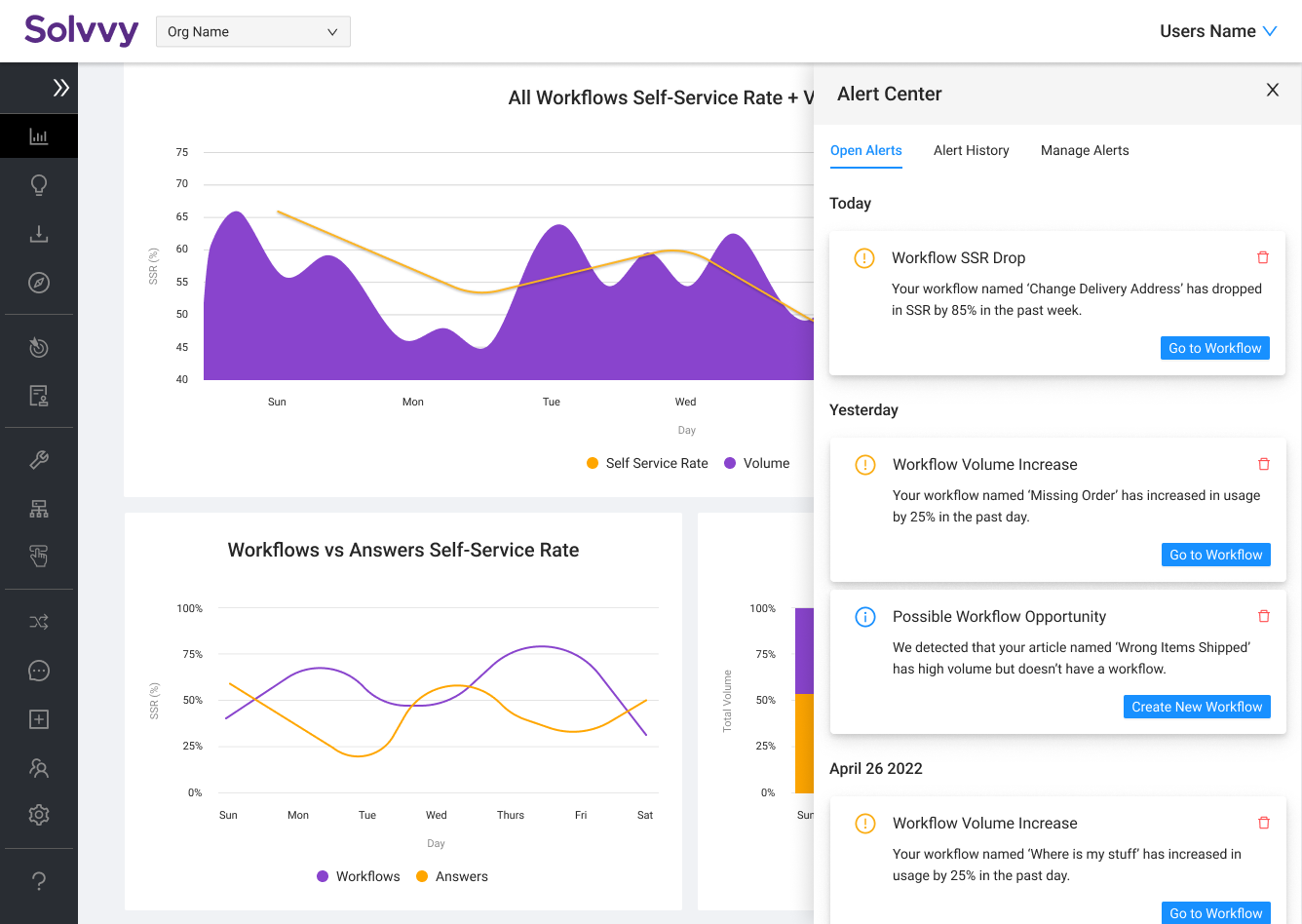Click the download sidebar icon
This screenshot has width=1302, height=924.
[39, 234]
